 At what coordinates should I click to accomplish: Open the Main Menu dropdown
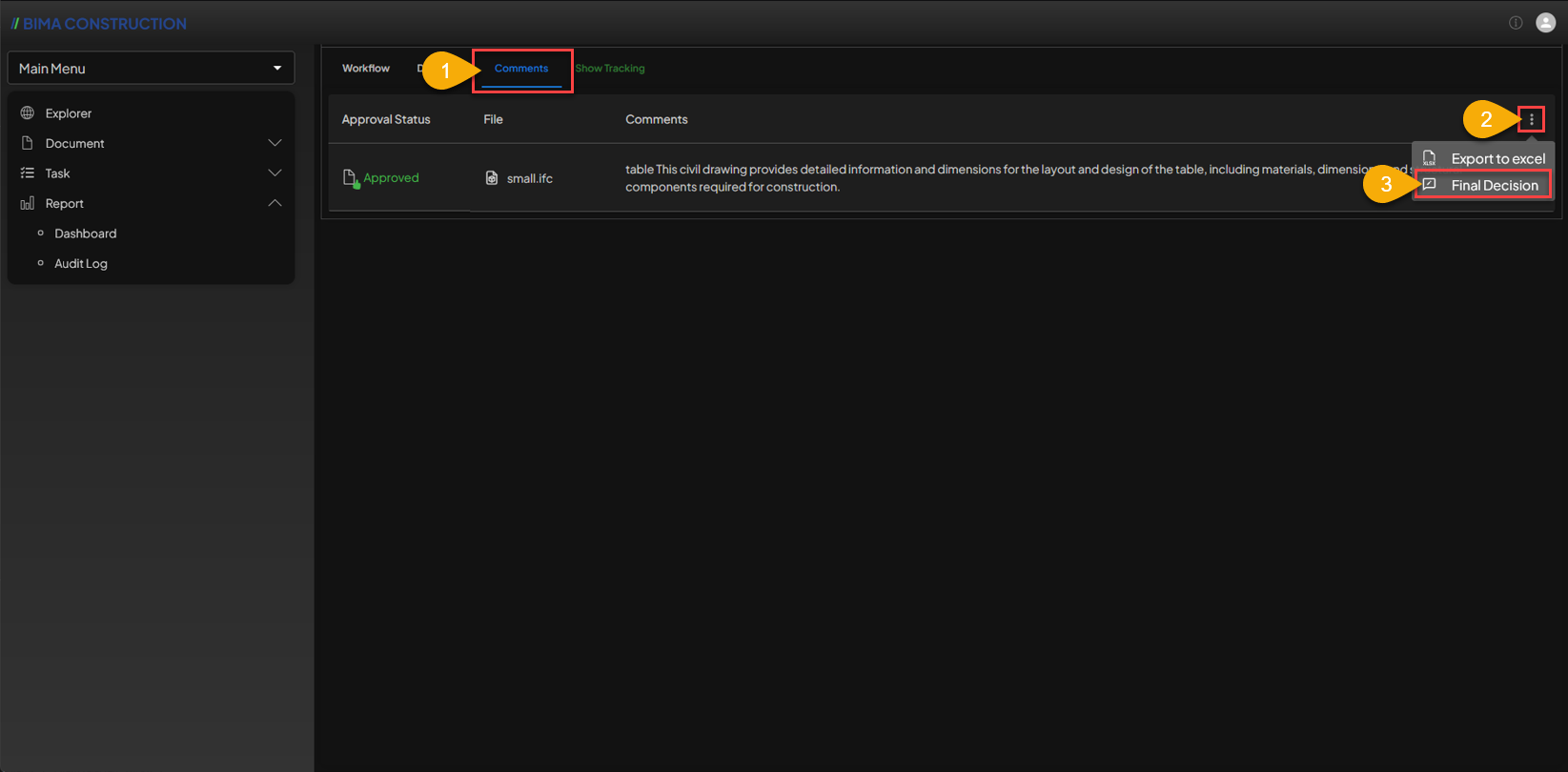coord(151,69)
